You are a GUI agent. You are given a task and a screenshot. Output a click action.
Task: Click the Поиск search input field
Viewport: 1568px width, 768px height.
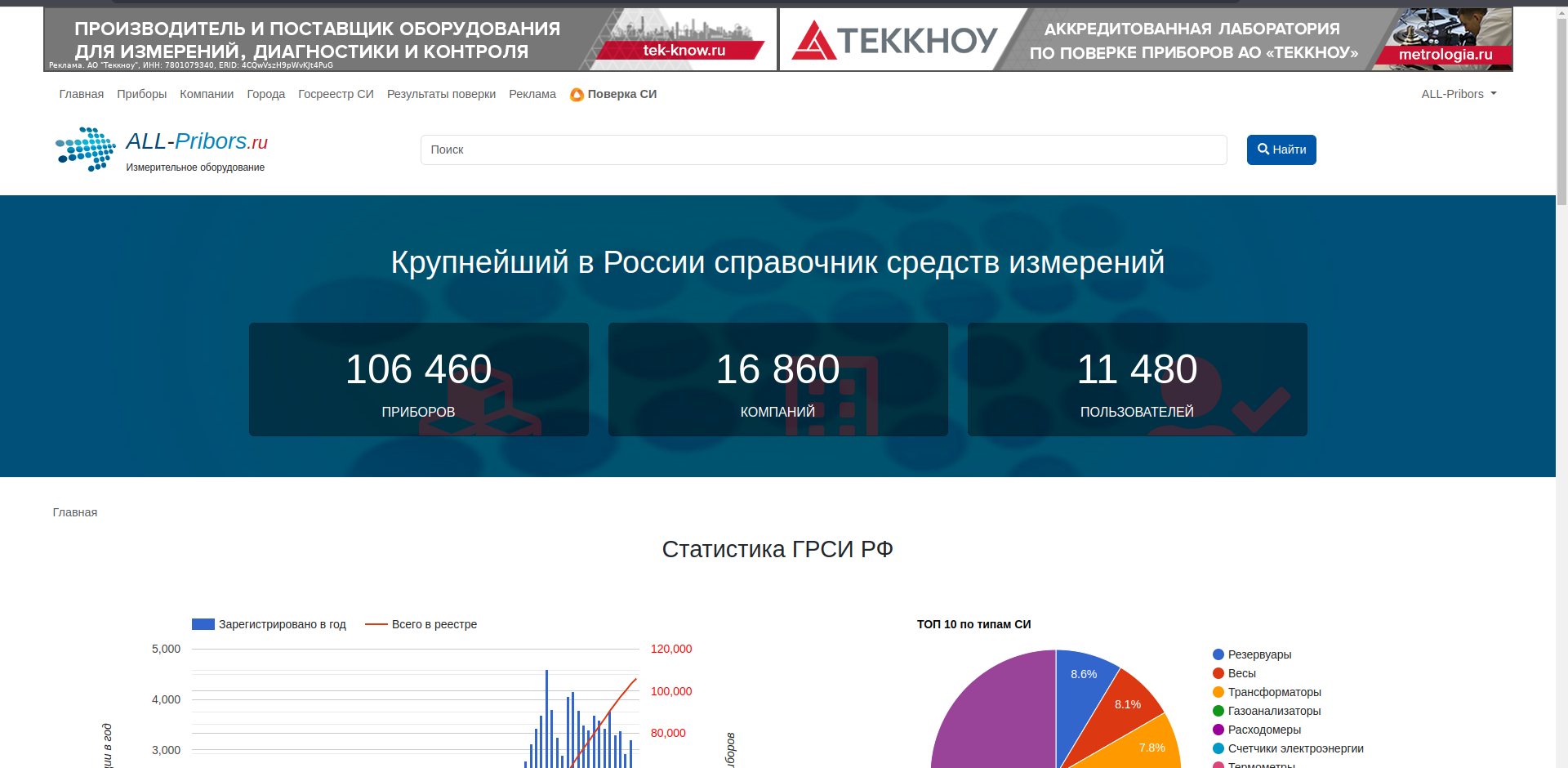click(x=823, y=150)
